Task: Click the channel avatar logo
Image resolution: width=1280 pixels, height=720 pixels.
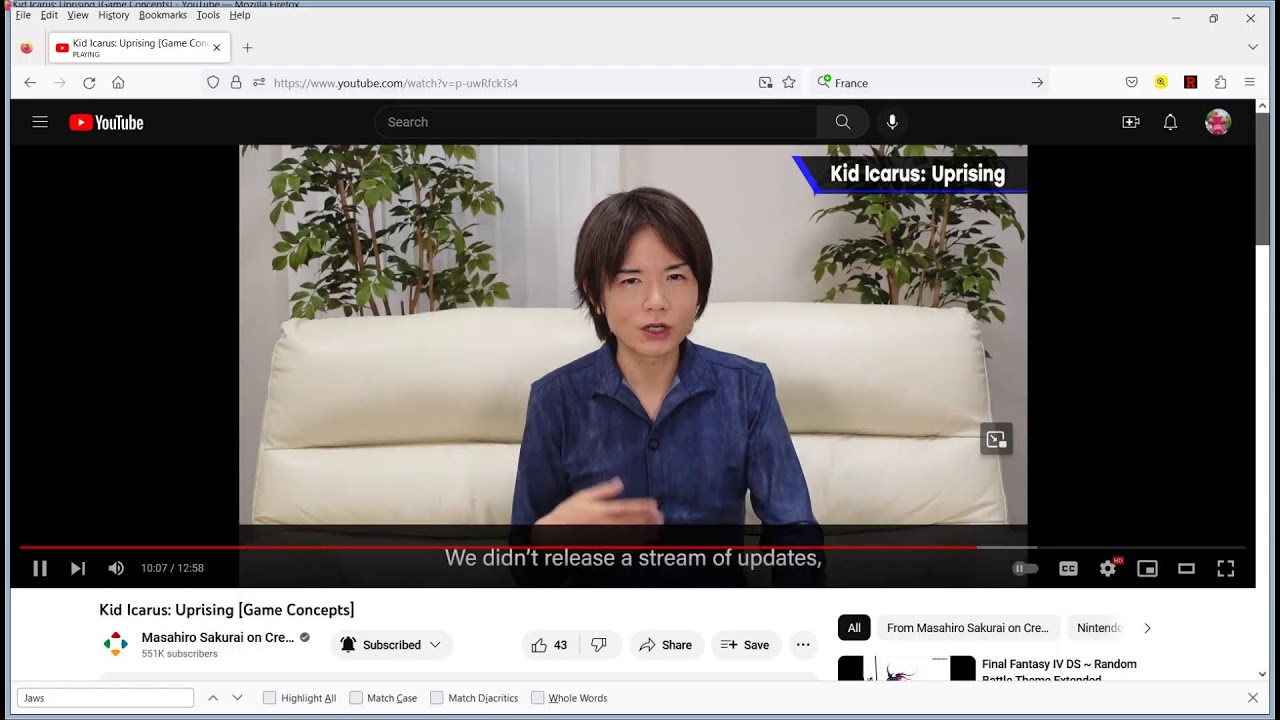Action: click(116, 644)
